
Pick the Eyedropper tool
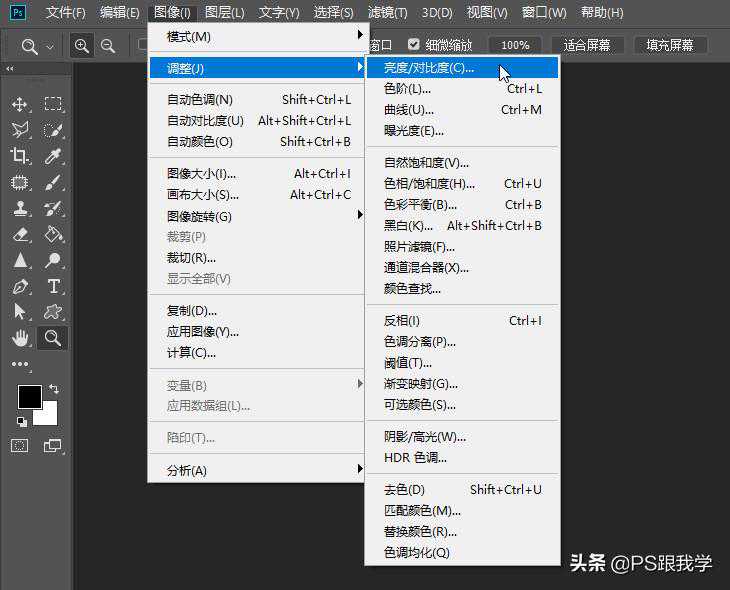53,156
